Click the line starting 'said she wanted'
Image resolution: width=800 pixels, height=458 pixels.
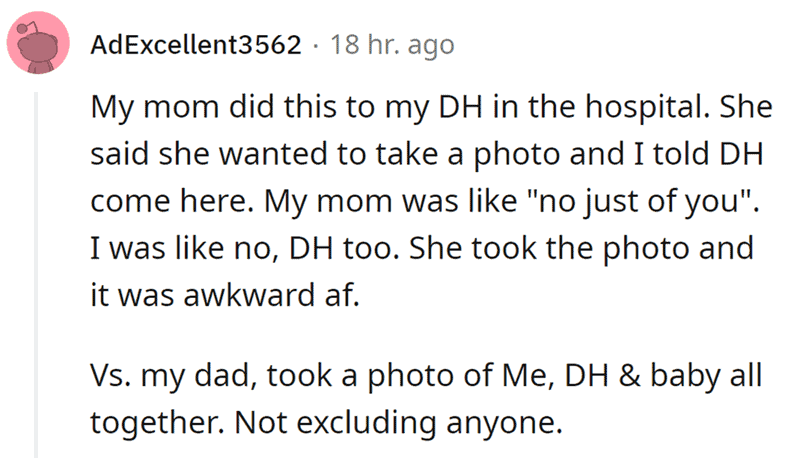pyautogui.click(x=427, y=154)
